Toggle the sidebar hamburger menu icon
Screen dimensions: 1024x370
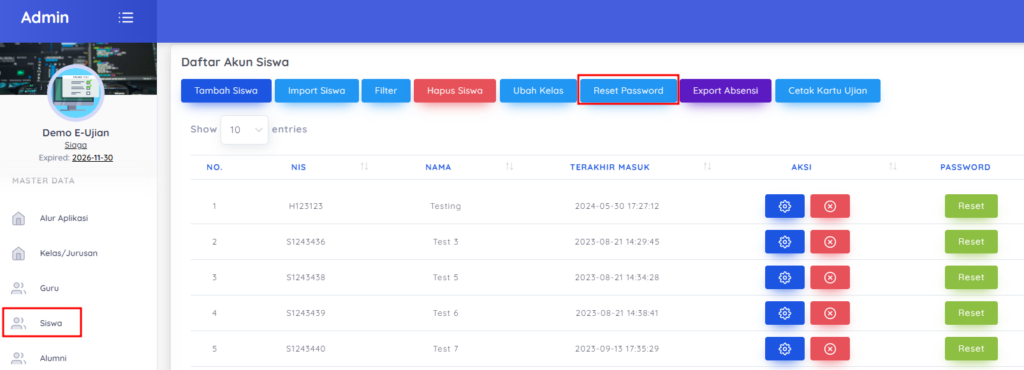[126, 18]
